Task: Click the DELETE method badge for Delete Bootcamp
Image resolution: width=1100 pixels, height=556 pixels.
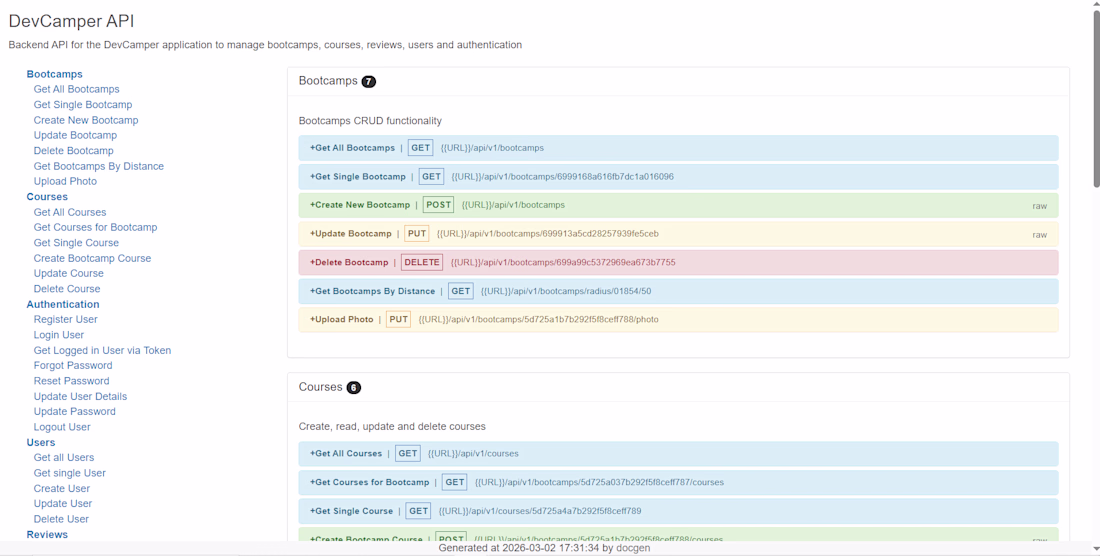Action: tap(422, 263)
